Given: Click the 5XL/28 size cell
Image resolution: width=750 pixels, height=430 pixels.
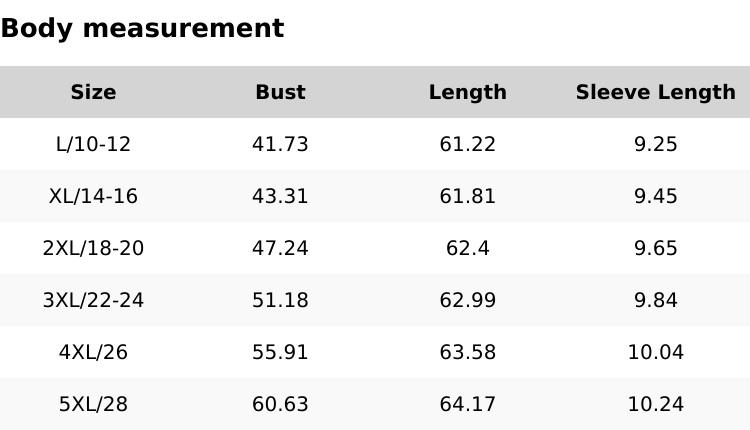Looking at the screenshot, I should [x=93, y=404].
